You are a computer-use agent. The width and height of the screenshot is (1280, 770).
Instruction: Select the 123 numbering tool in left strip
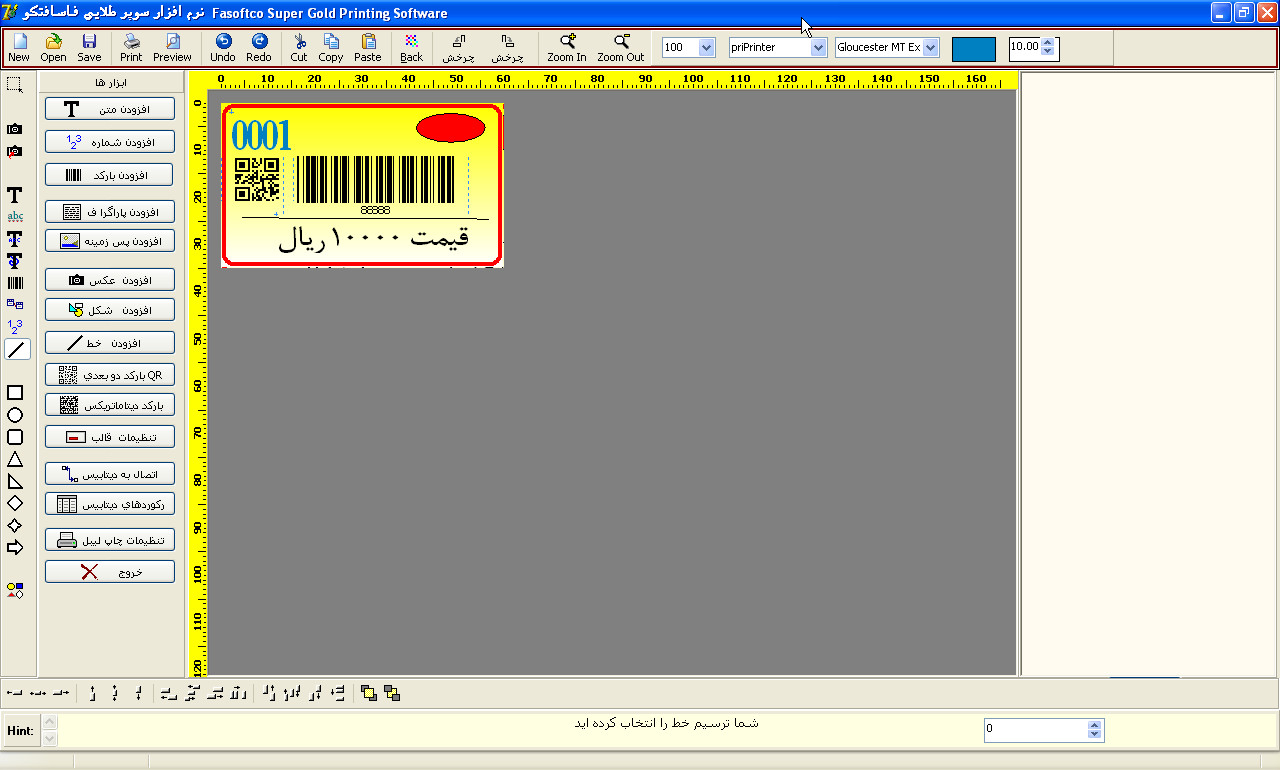[15, 326]
